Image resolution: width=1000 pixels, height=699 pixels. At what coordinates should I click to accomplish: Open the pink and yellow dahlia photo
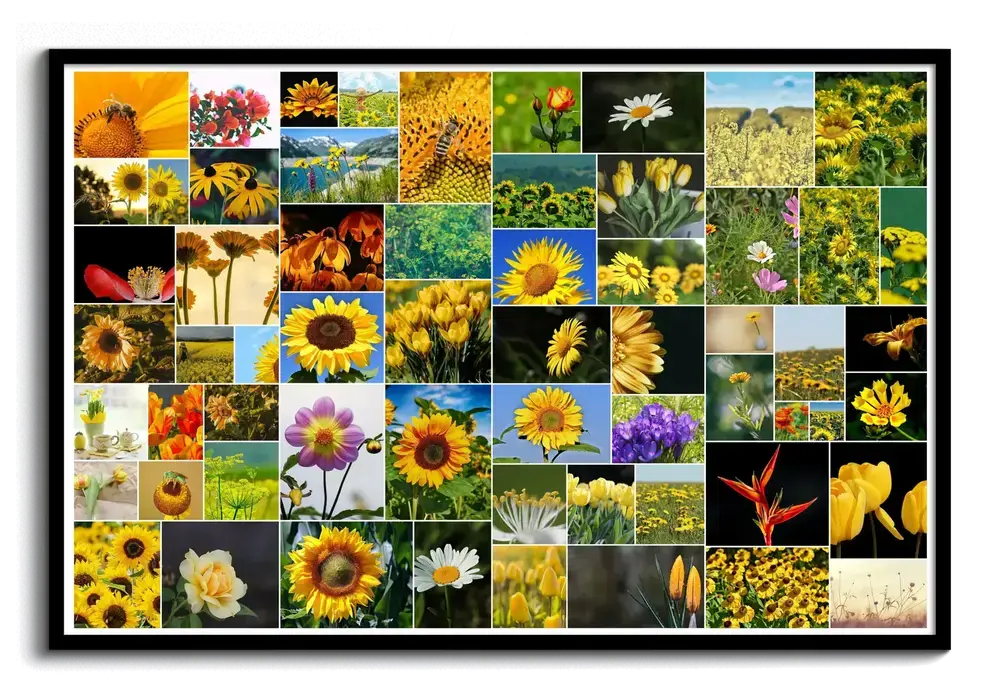click(x=332, y=452)
